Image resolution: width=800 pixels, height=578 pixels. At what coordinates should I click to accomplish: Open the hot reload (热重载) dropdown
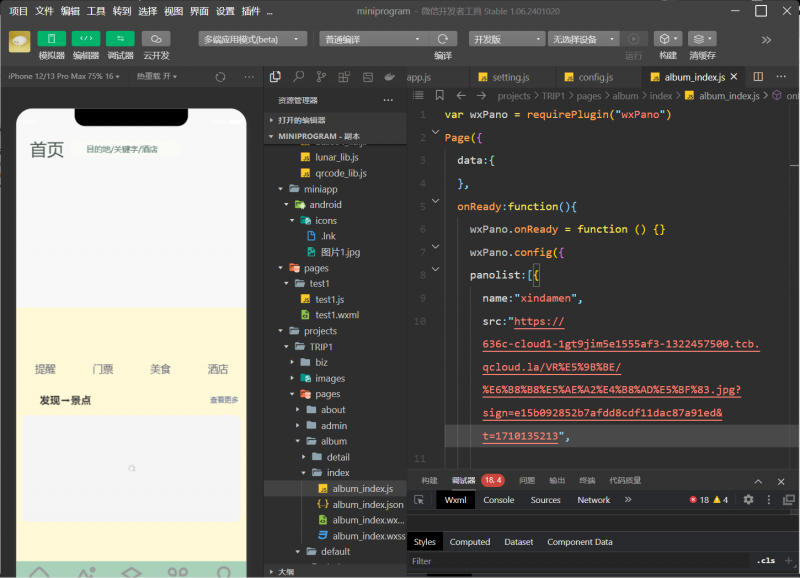[157, 76]
